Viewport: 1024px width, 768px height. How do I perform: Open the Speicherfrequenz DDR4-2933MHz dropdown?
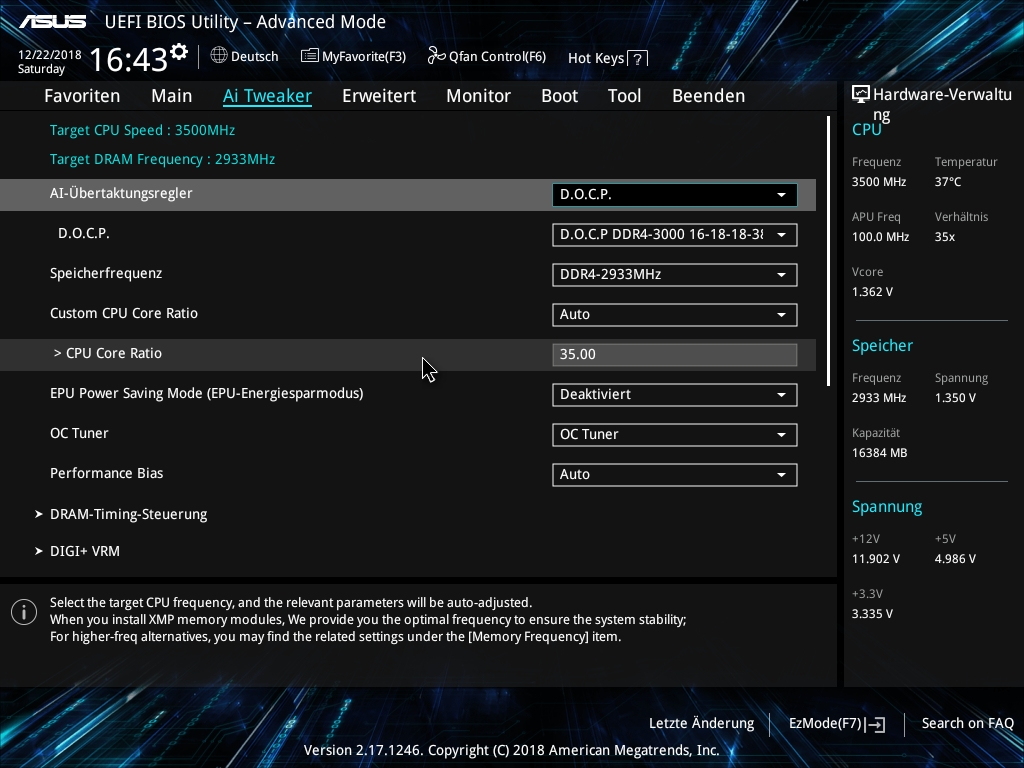(x=675, y=274)
